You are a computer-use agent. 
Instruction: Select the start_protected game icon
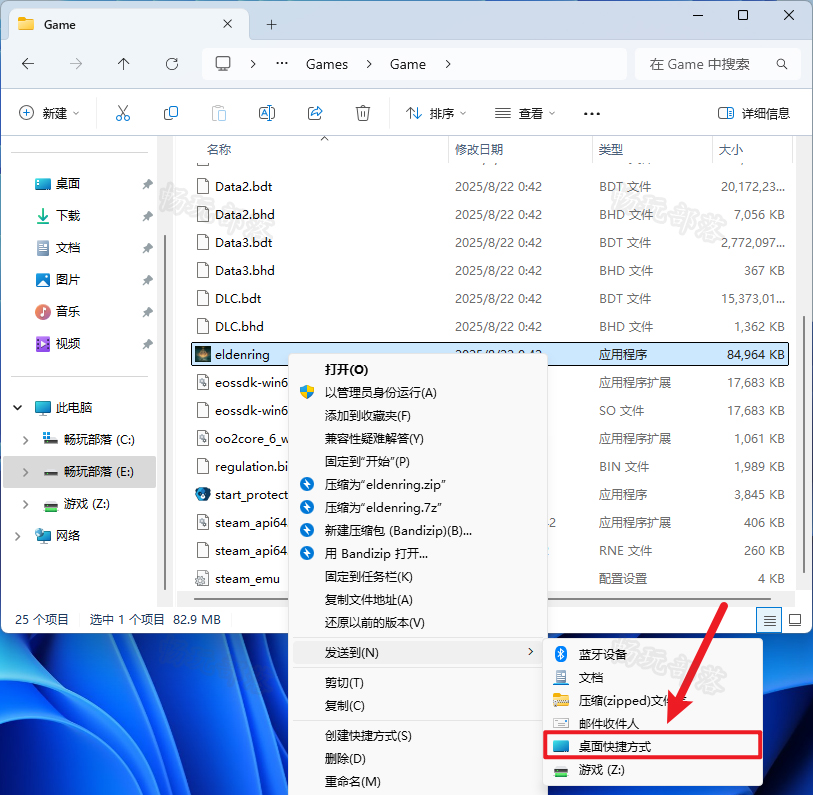[x=203, y=494]
